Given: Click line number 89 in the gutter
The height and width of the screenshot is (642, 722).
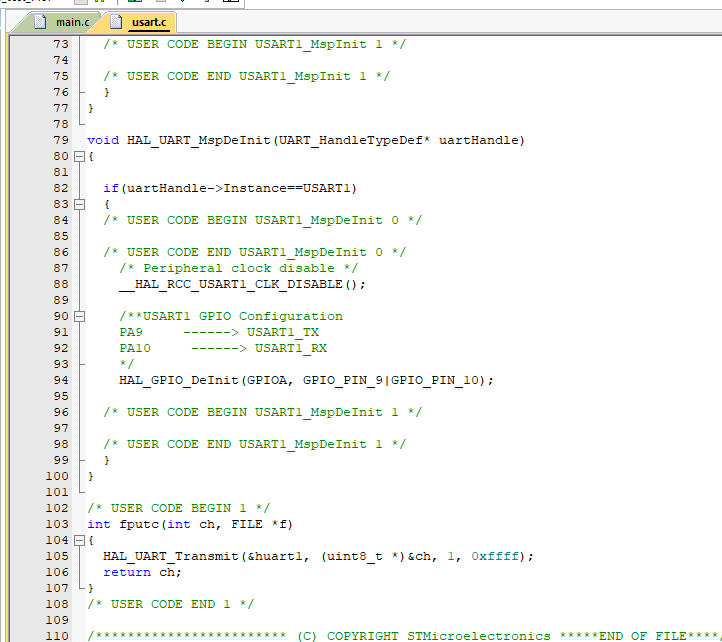Looking at the screenshot, I should pyautogui.click(x=61, y=300).
